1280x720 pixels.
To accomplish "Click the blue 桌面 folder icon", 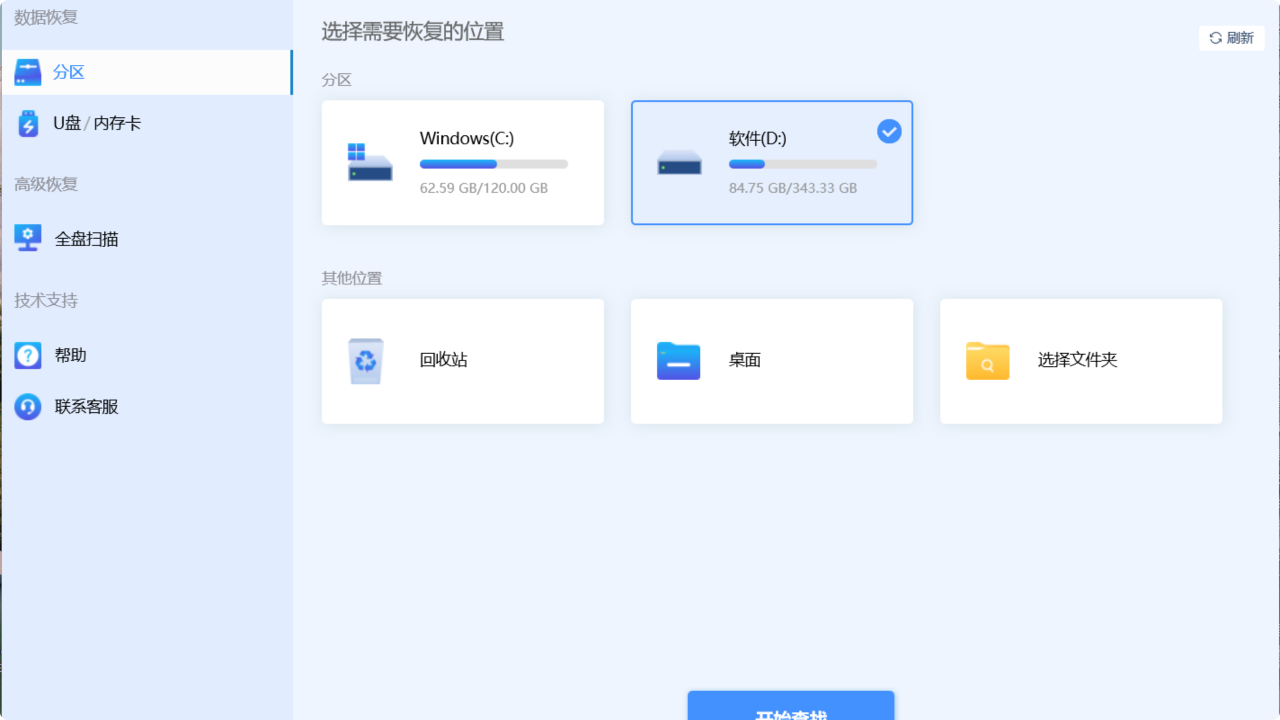I will [678, 361].
